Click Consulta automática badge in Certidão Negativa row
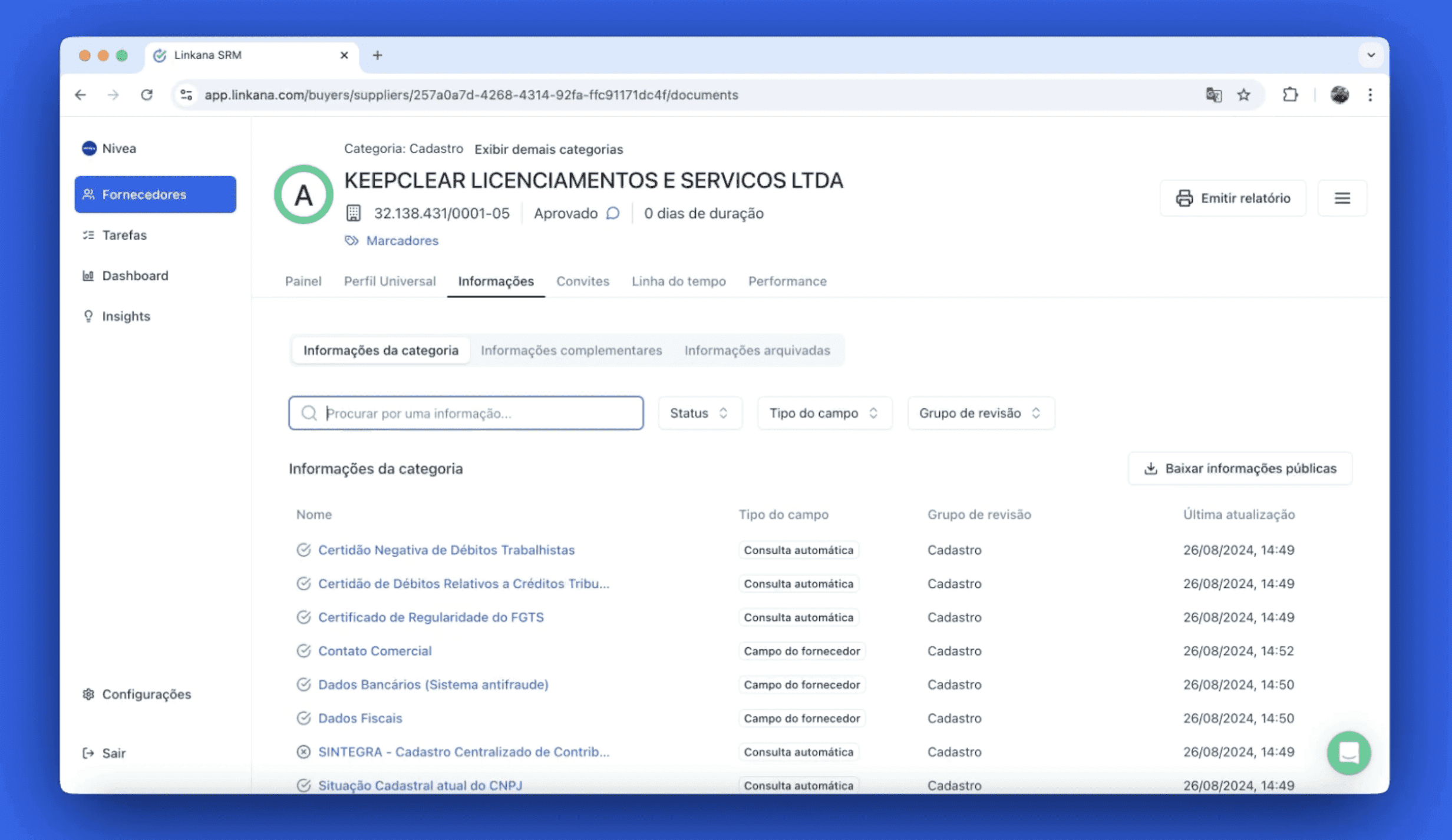1452x840 pixels. [x=798, y=550]
